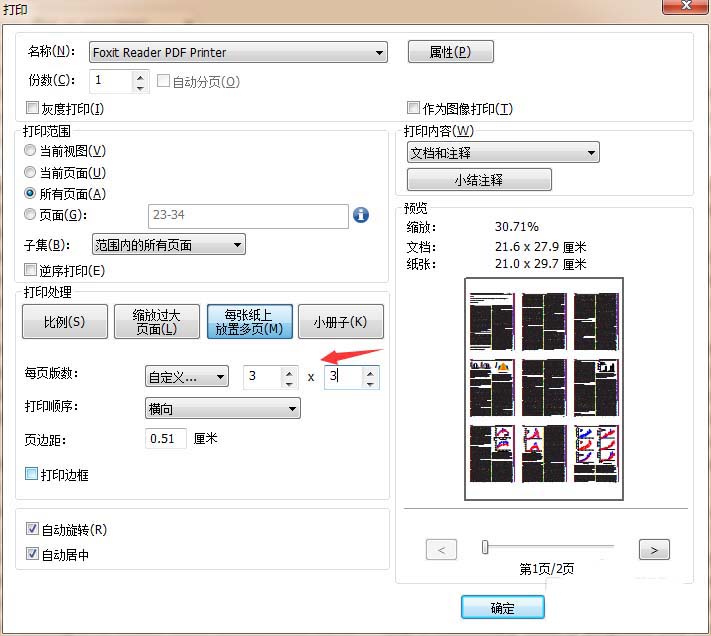Open the print order dropdown

tap(291, 408)
